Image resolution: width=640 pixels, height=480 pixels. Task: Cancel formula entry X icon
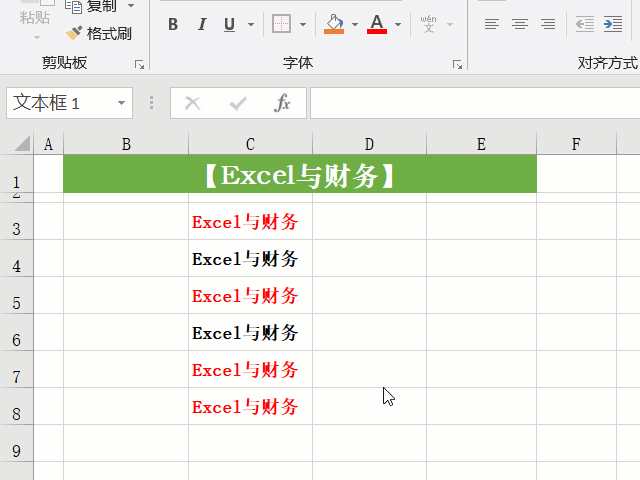192,103
